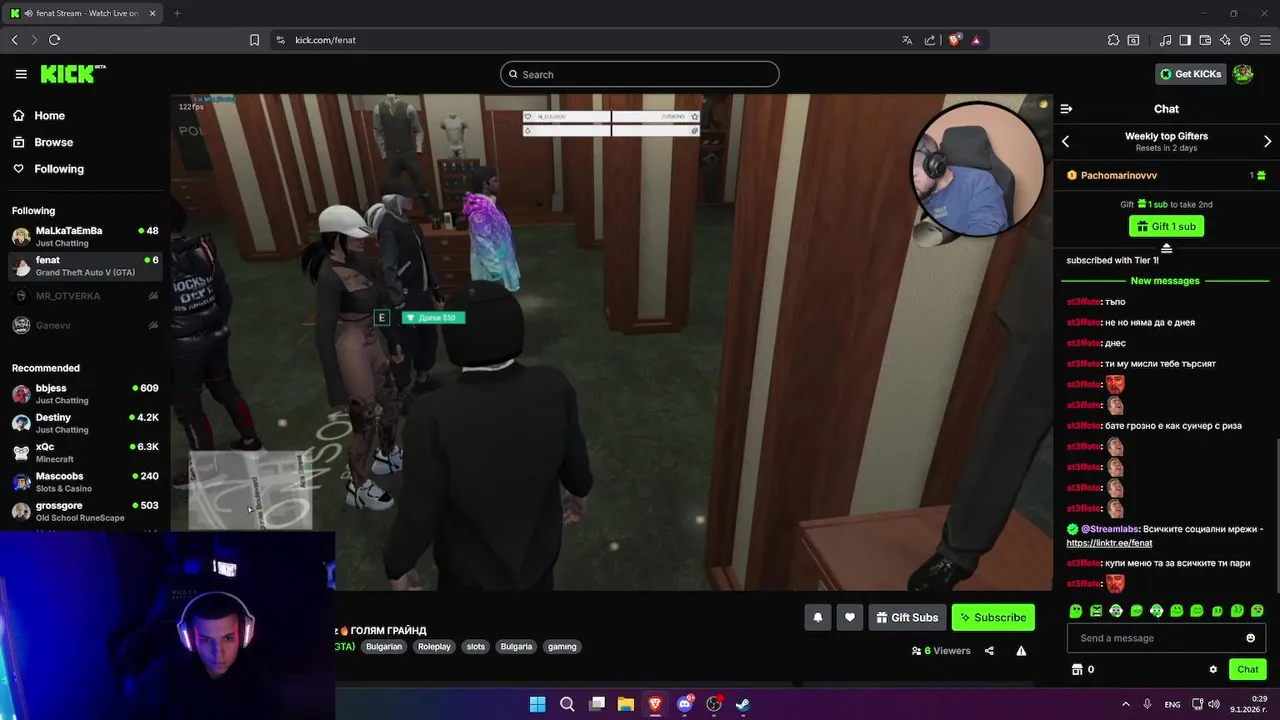Toggle stream notifications bell
This screenshot has width=1280, height=720.
point(817,618)
